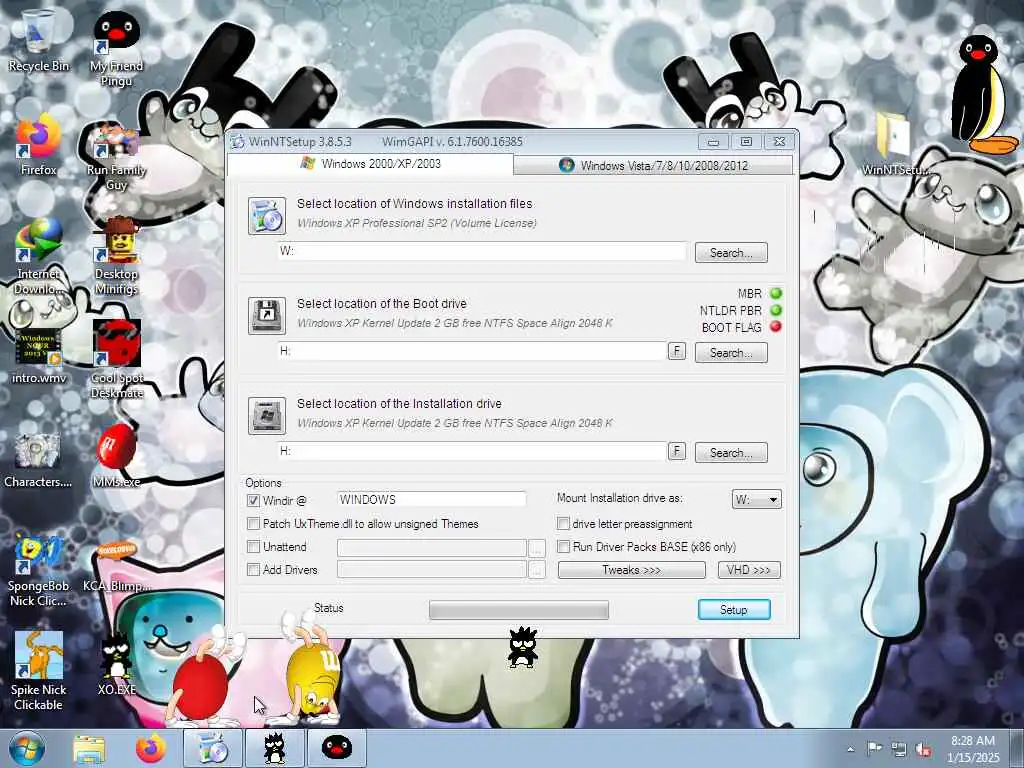1024x768 pixels.
Task: Select Internet Download Manager desktop icon
Action: pos(39,255)
